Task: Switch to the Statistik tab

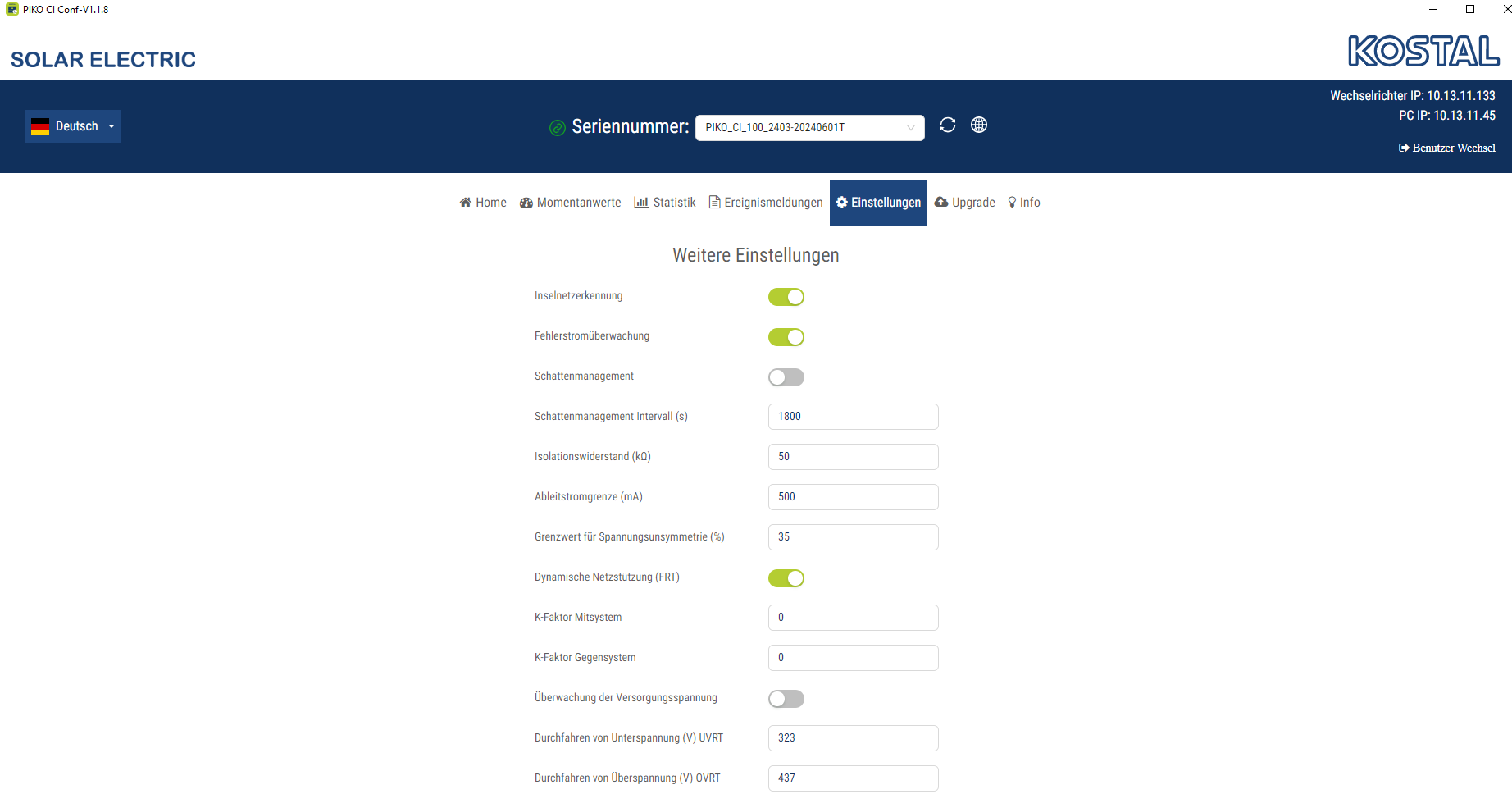Action: pos(665,203)
